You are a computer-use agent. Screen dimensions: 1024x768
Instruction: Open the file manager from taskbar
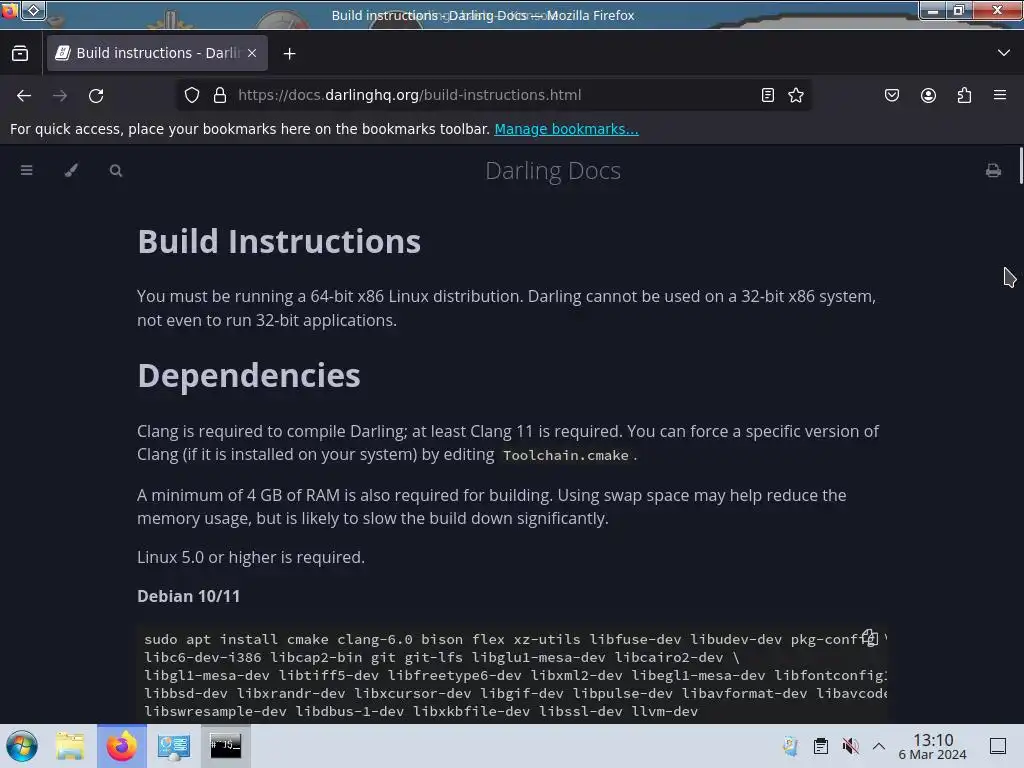pyautogui.click(x=71, y=746)
